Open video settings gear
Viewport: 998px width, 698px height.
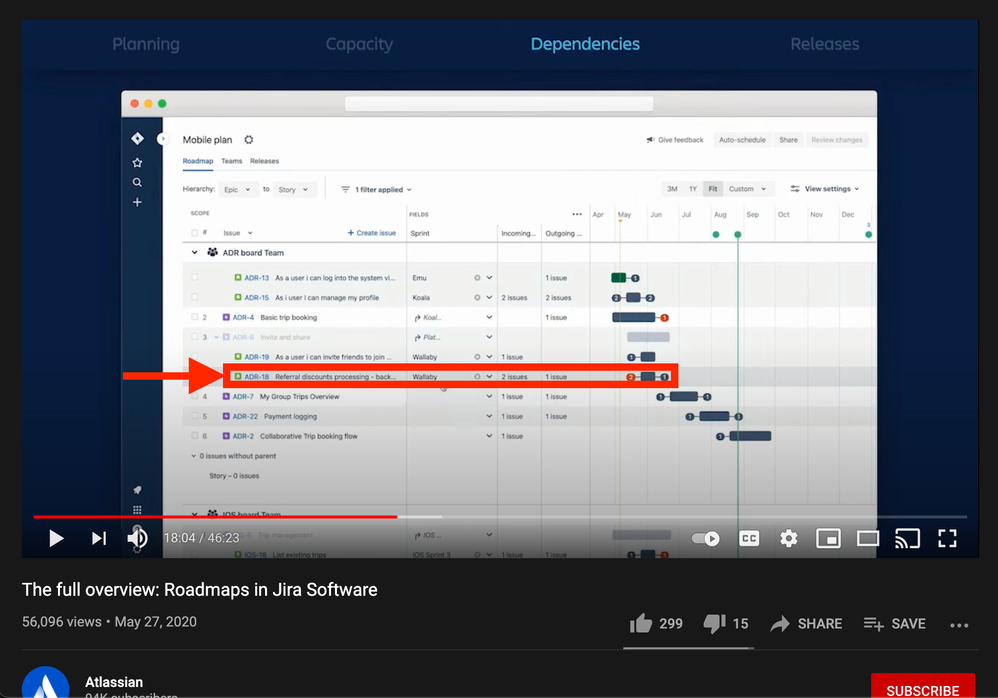click(789, 538)
